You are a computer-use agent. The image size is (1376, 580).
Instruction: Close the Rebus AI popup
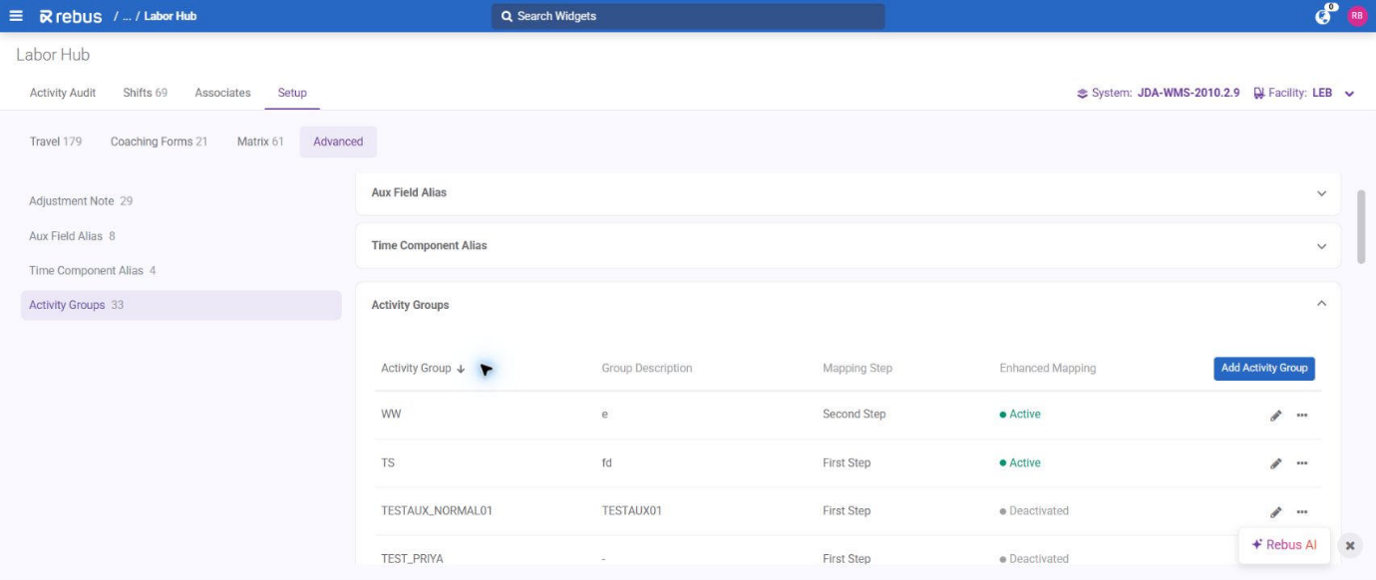[1350, 546]
